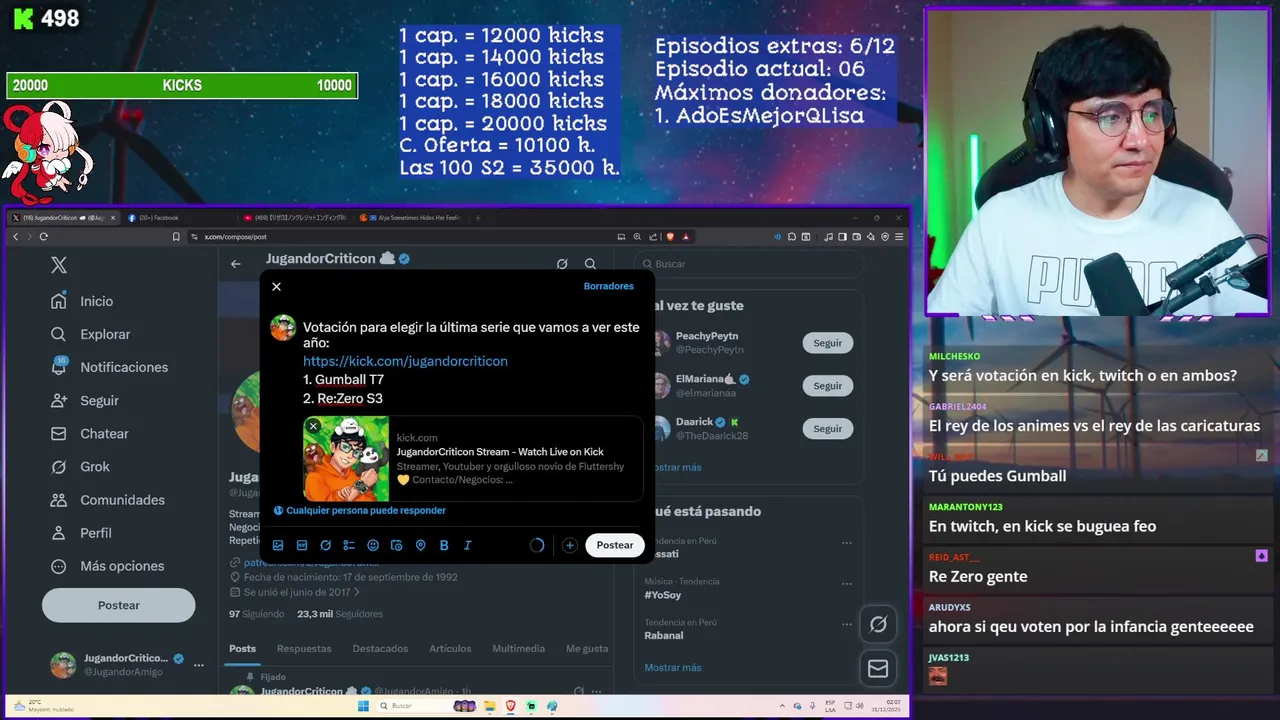Switch to the Respuestas profile tab

coord(304,648)
